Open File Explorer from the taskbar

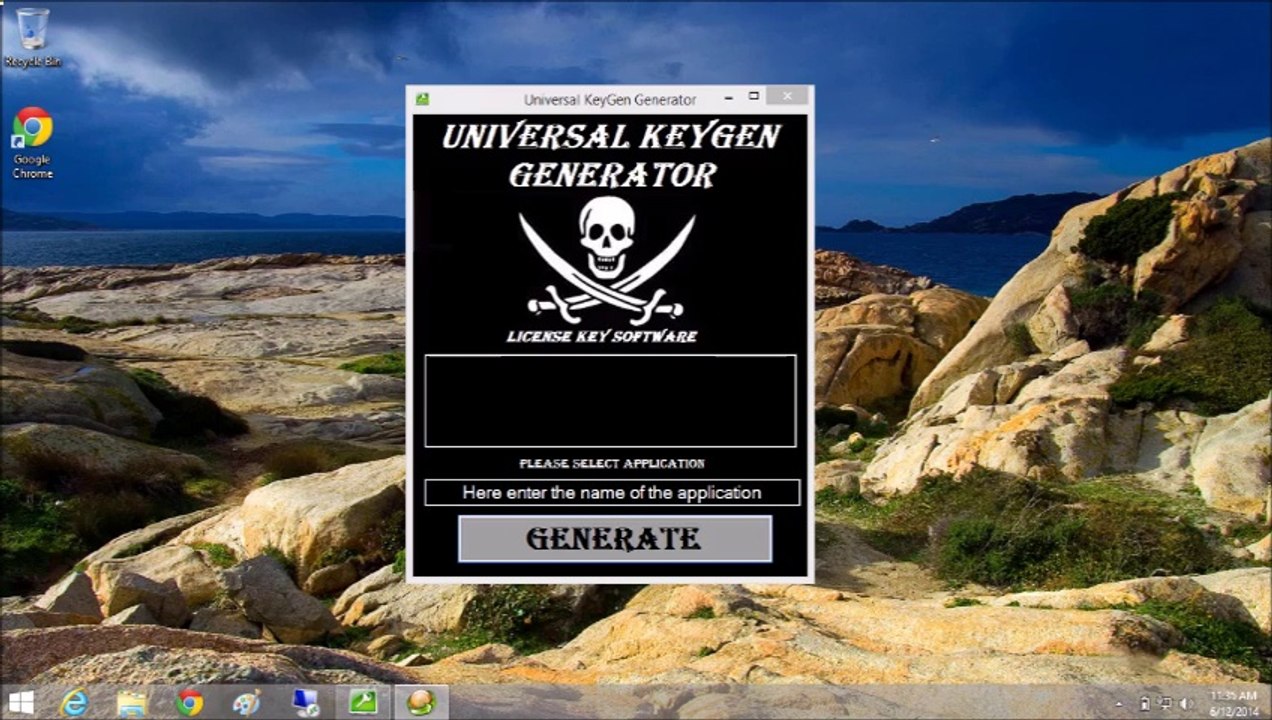[131, 702]
